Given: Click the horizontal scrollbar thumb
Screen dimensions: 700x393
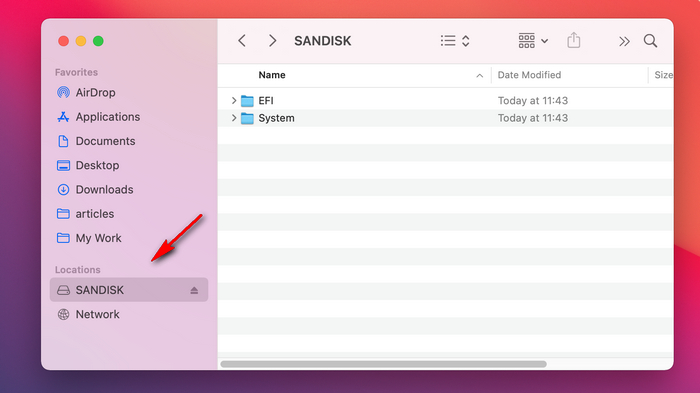Looking at the screenshot, I should click(x=383, y=364).
